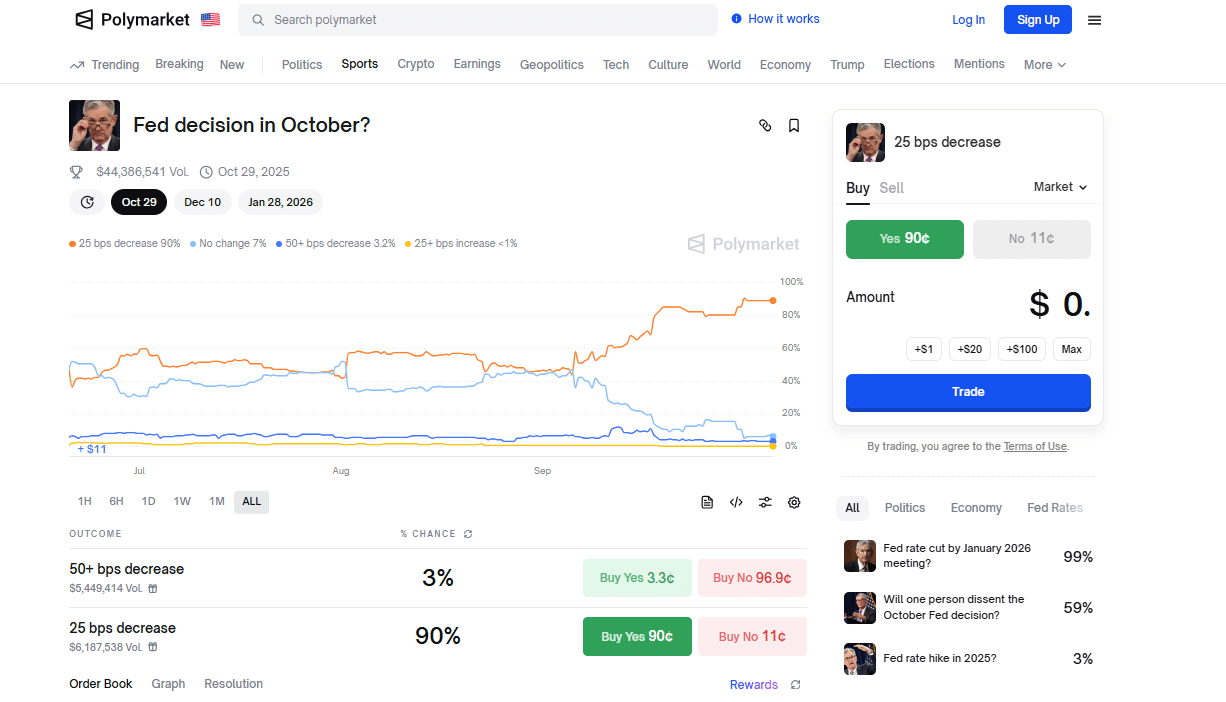This screenshot has width=1226, height=702.
Task: Open chart settings gear icon
Action: (794, 502)
